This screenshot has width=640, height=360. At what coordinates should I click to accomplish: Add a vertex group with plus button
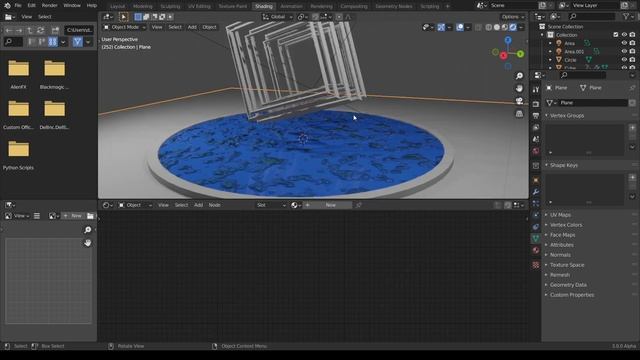pyautogui.click(x=632, y=128)
